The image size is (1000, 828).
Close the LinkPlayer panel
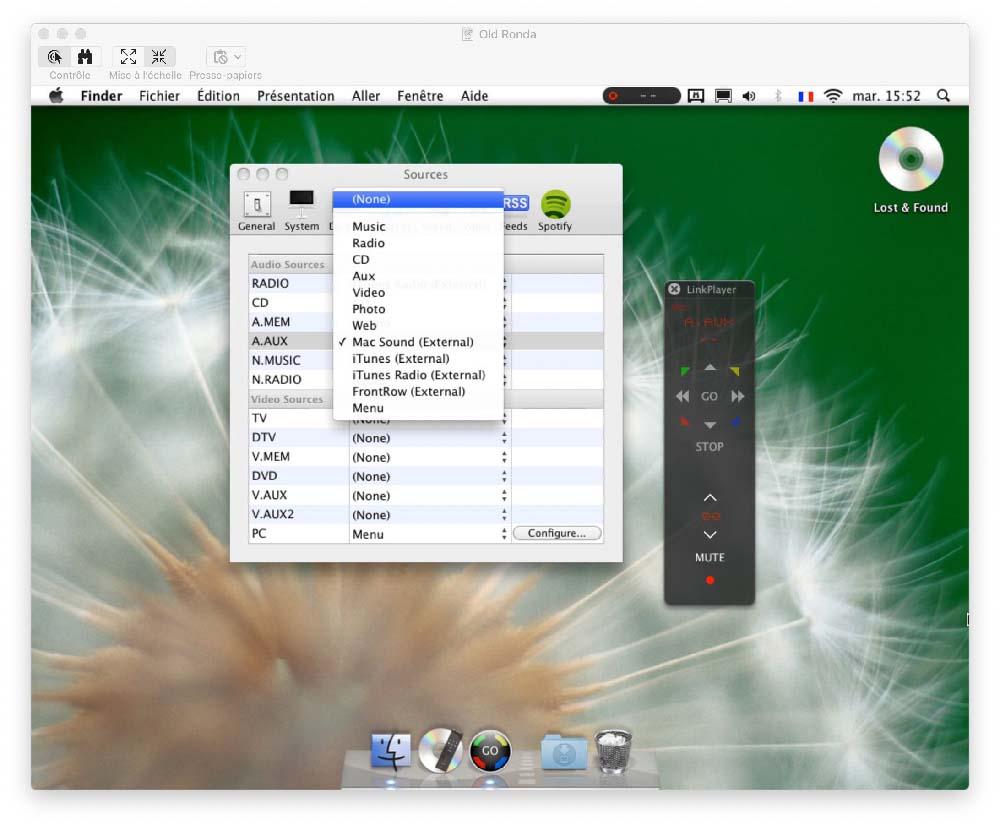click(x=674, y=289)
